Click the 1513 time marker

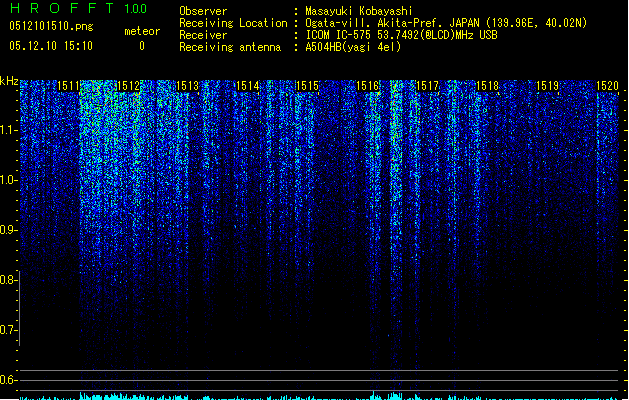point(187,86)
